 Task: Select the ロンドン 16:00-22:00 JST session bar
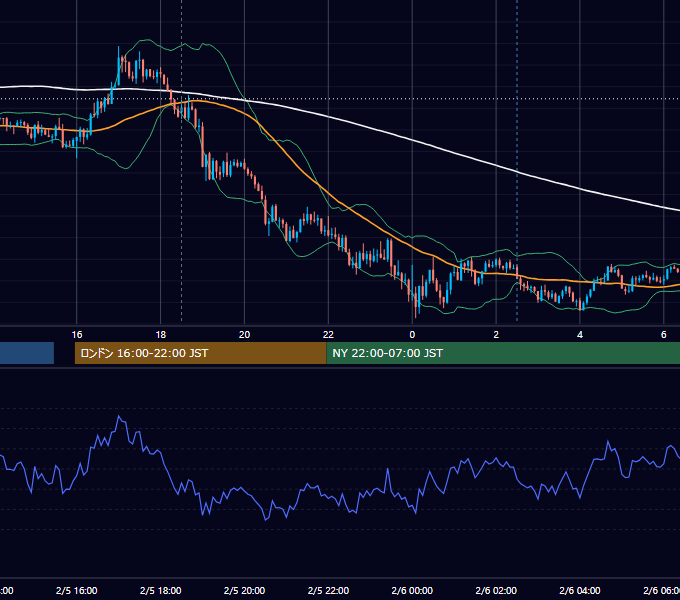(200, 353)
